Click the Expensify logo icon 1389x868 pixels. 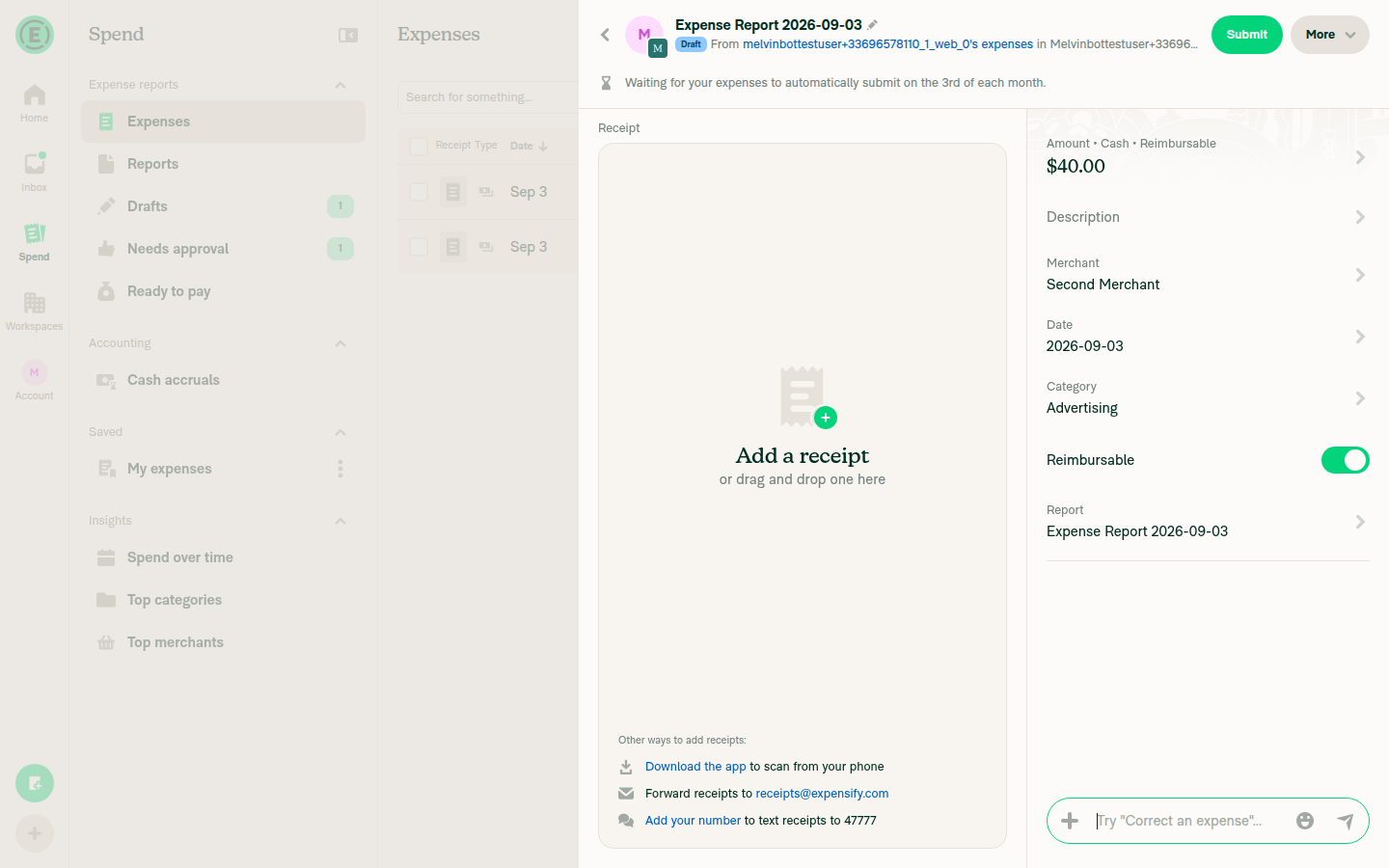coord(35,35)
